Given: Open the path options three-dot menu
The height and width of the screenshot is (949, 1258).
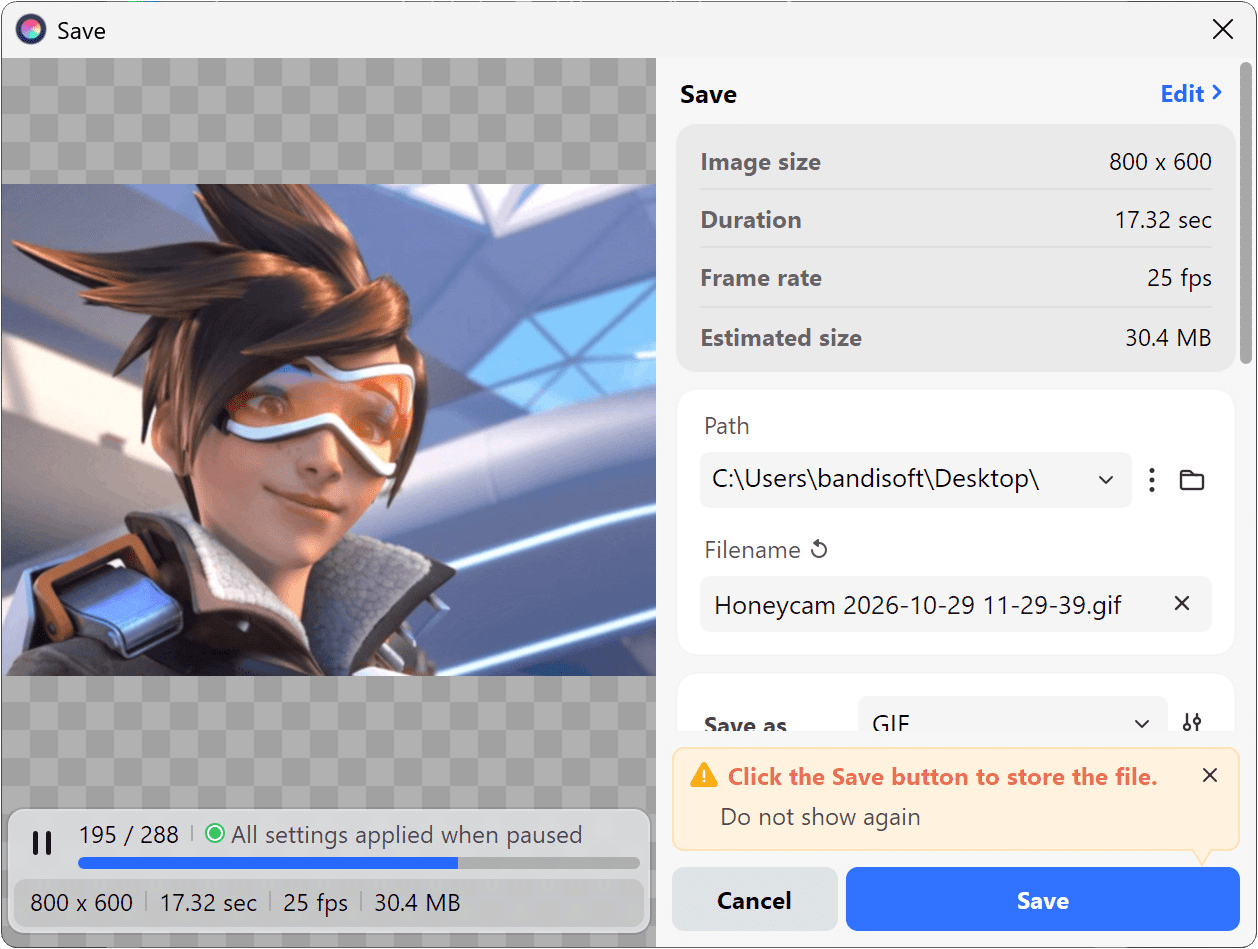Looking at the screenshot, I should tap(1152, 480).
